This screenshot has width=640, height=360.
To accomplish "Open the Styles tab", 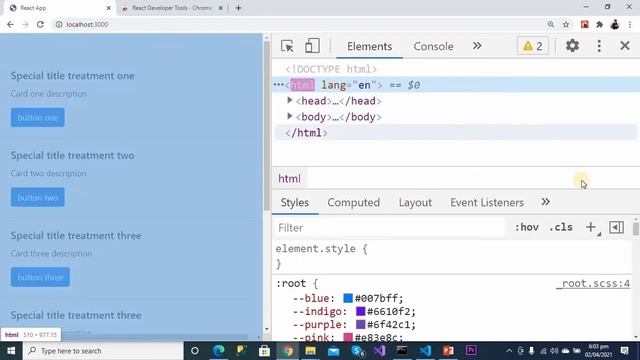I will coord(295,202).
